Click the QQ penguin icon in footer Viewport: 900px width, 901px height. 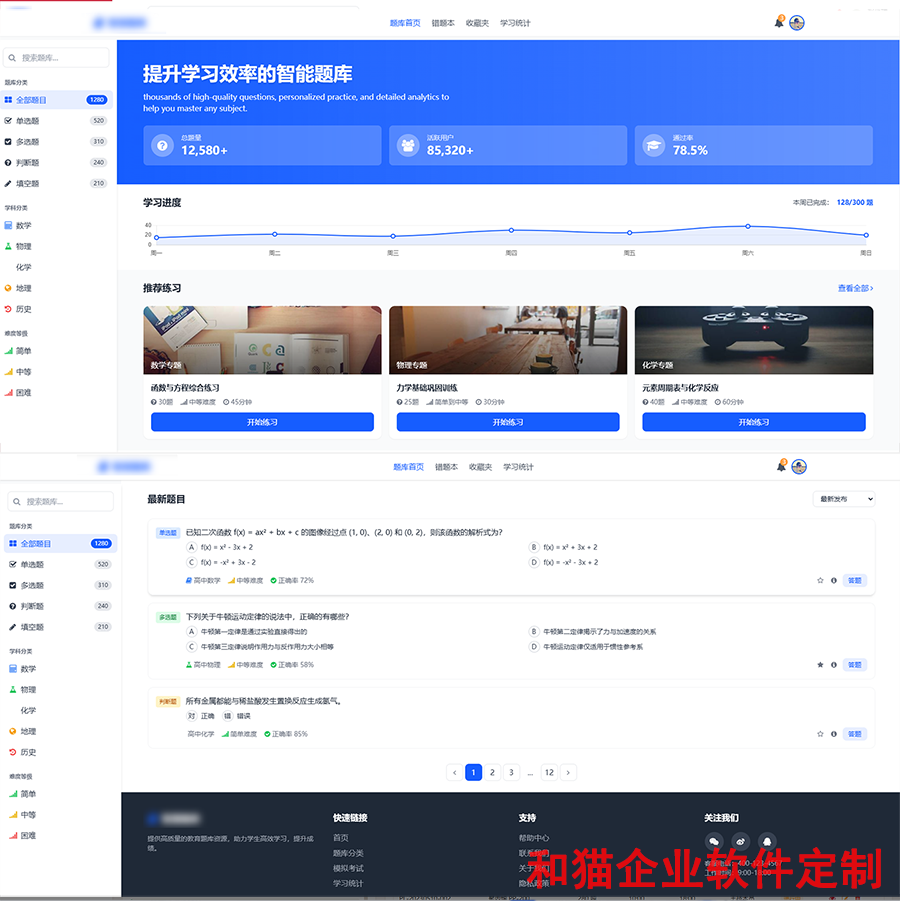click(767, 841)
